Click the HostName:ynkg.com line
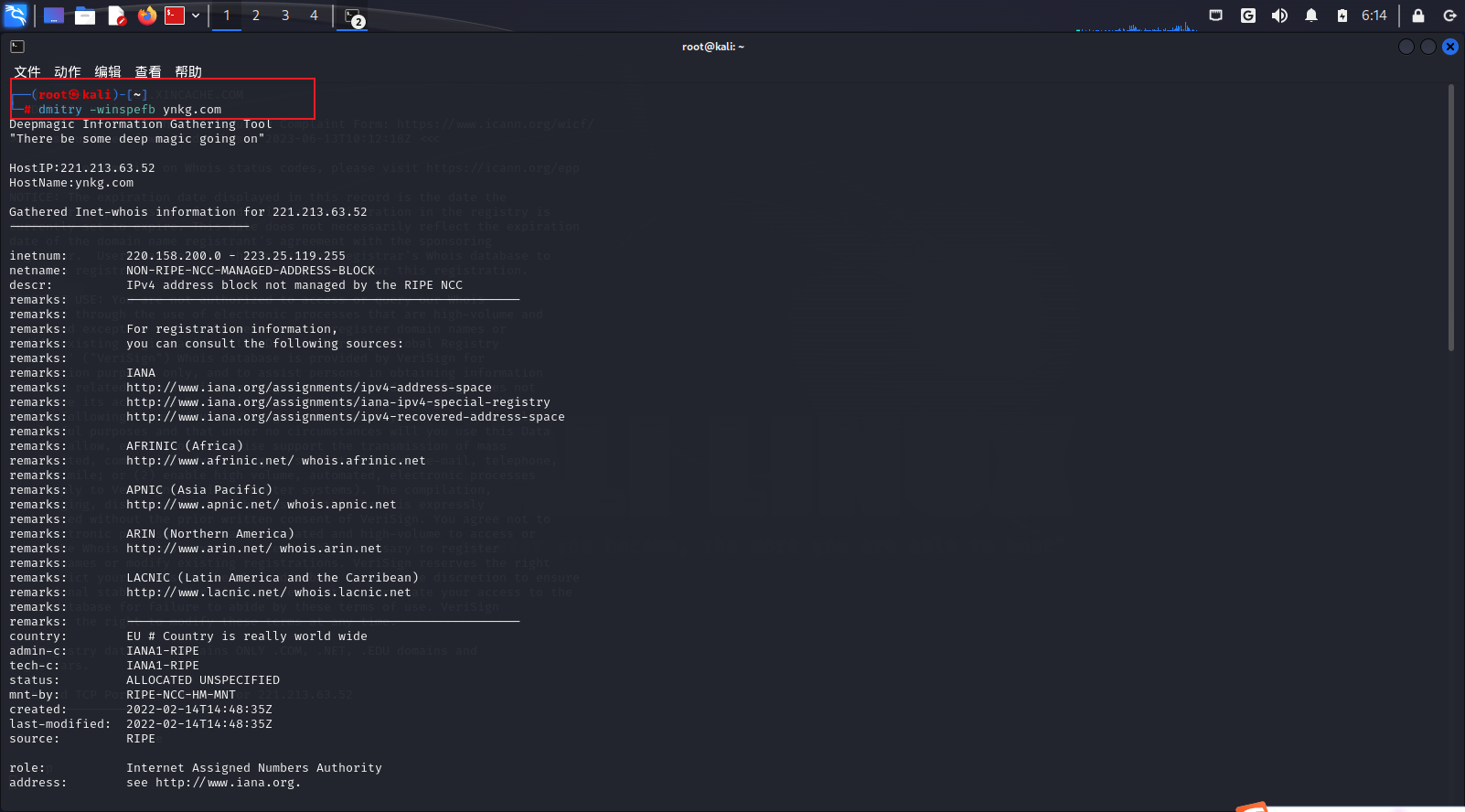 click(71, 183)
